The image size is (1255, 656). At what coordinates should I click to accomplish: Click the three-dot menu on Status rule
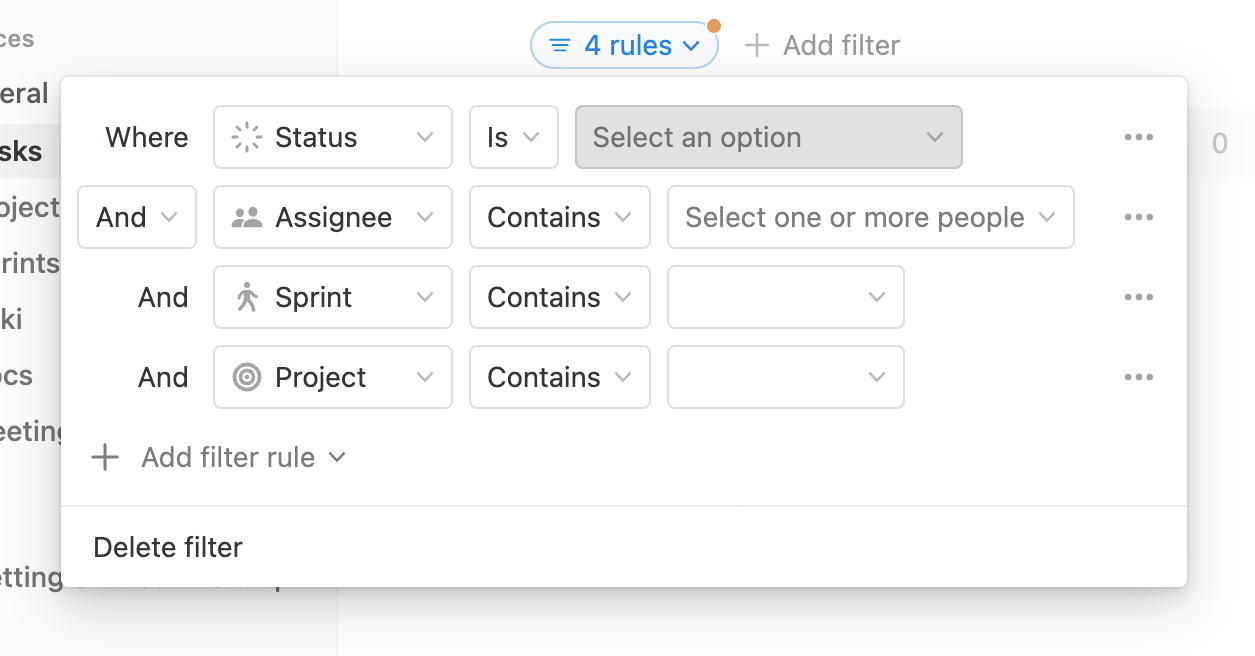click(x=1138, y=138)
